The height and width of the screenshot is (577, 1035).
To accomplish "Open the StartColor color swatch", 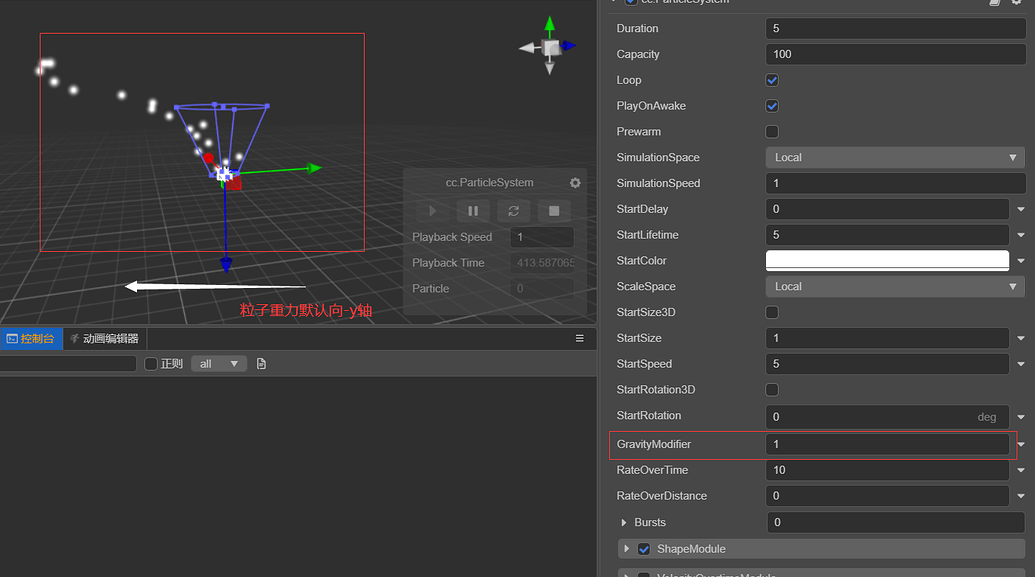I will [x=887, y=261].
